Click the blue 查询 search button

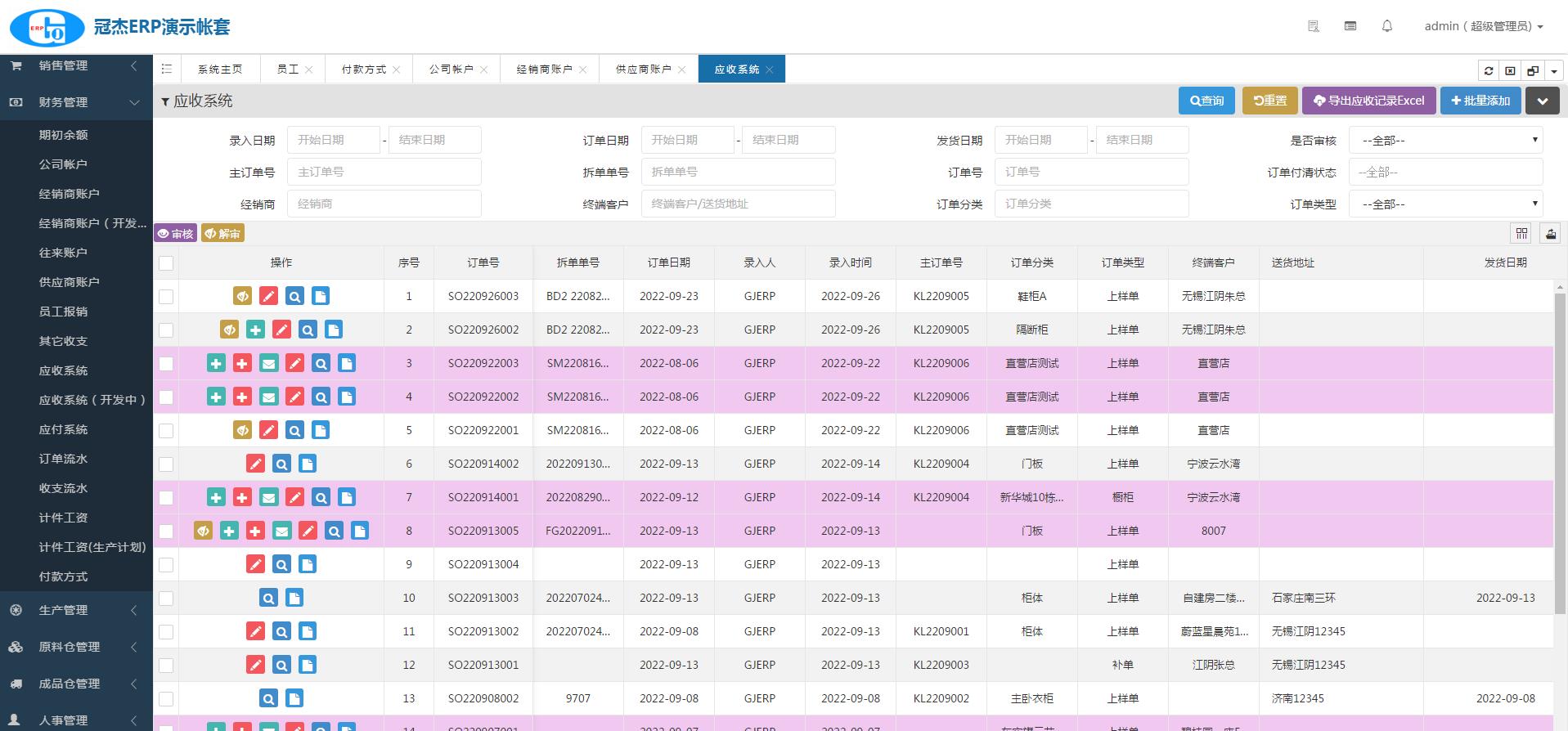[1206, 101]
